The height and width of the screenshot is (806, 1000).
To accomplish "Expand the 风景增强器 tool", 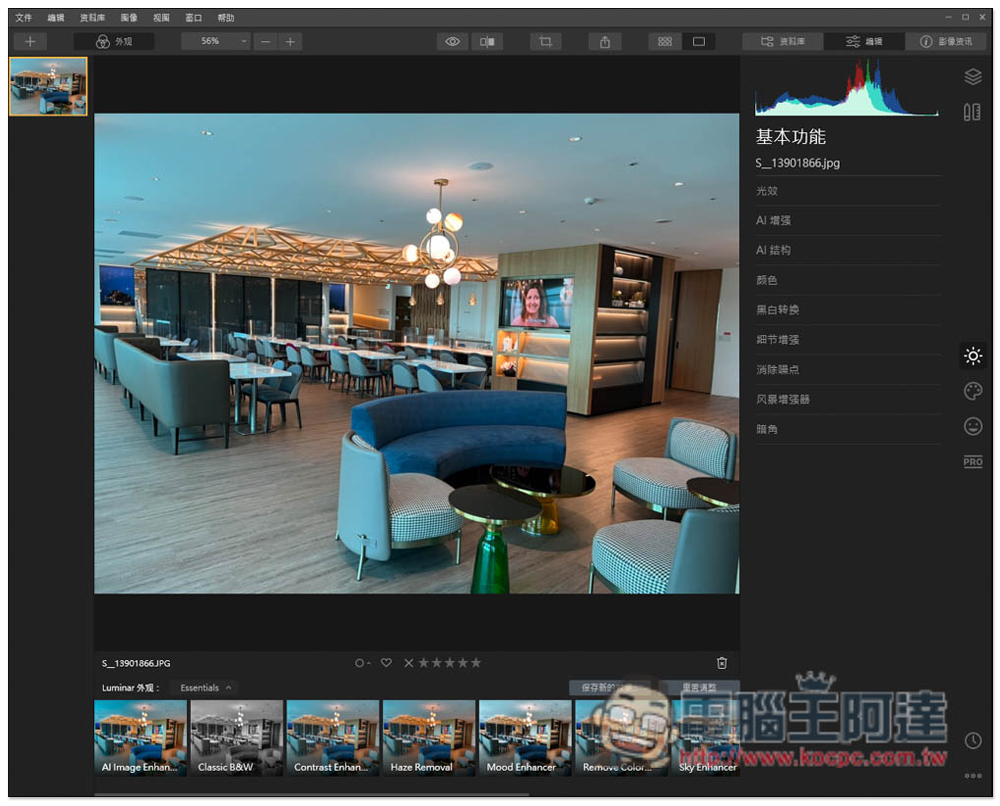I will pyautogui.click(x=848, y=399).
